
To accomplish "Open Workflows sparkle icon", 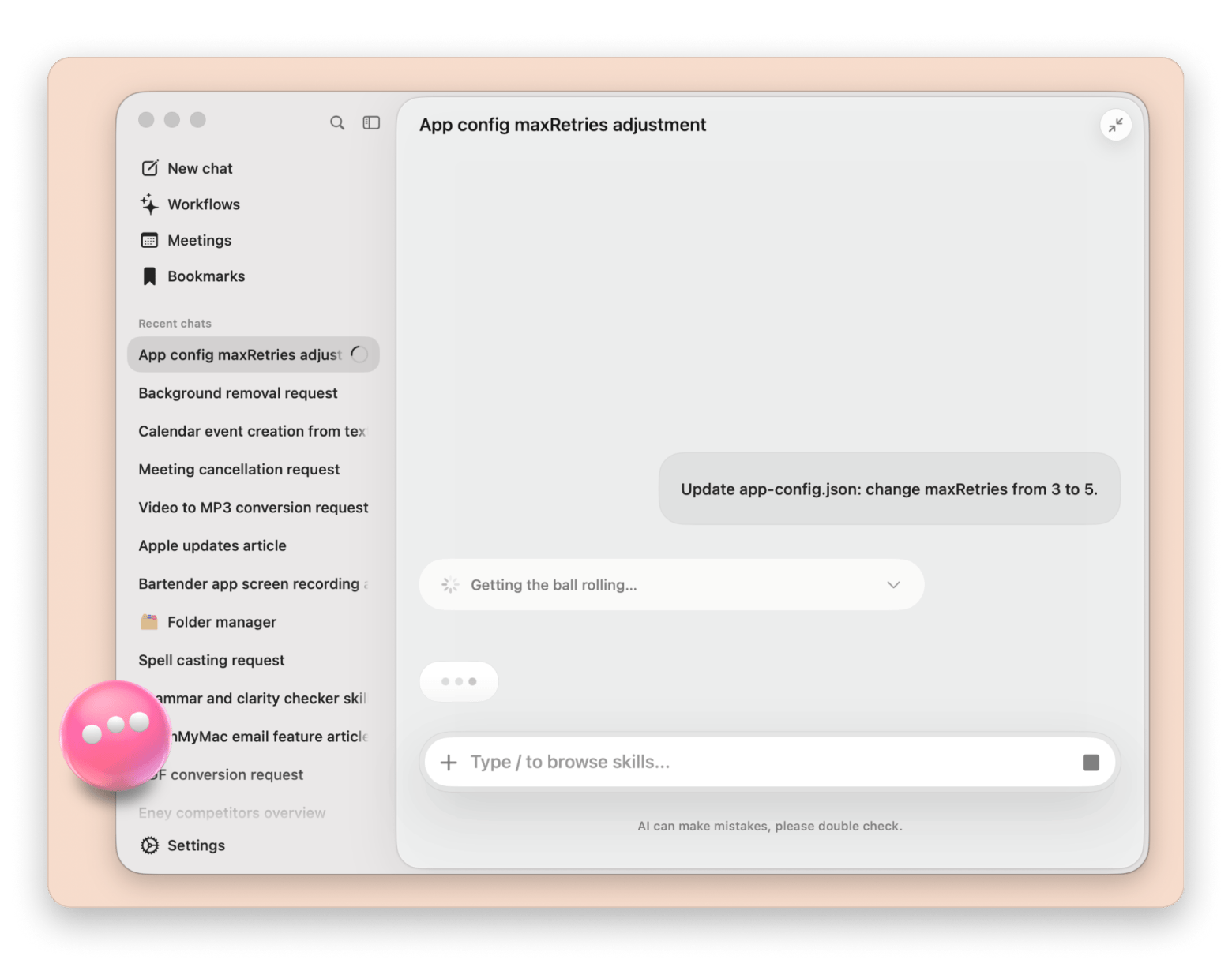I will pos(149,204).
